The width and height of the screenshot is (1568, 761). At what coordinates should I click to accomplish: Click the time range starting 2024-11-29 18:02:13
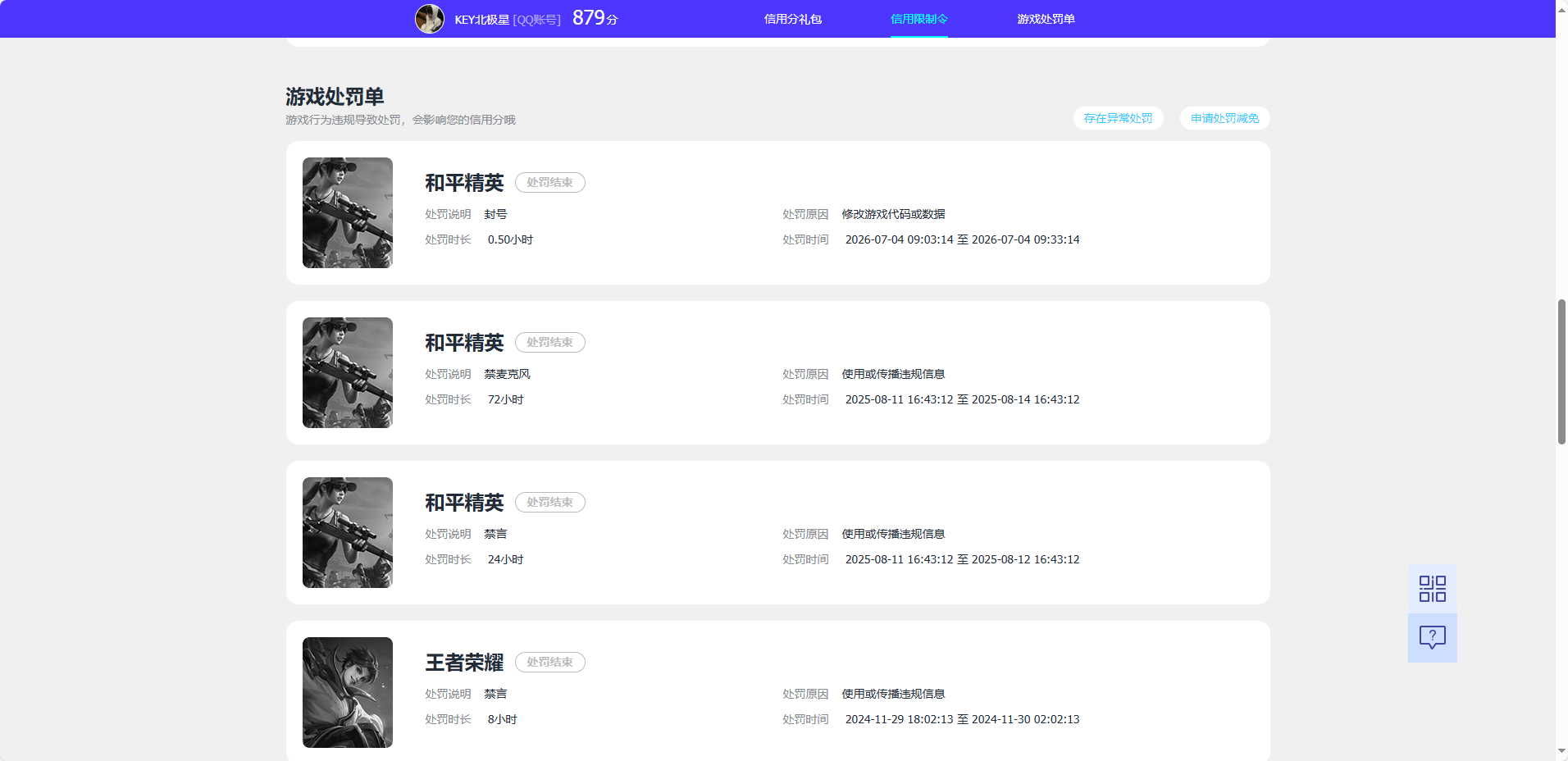962,719
